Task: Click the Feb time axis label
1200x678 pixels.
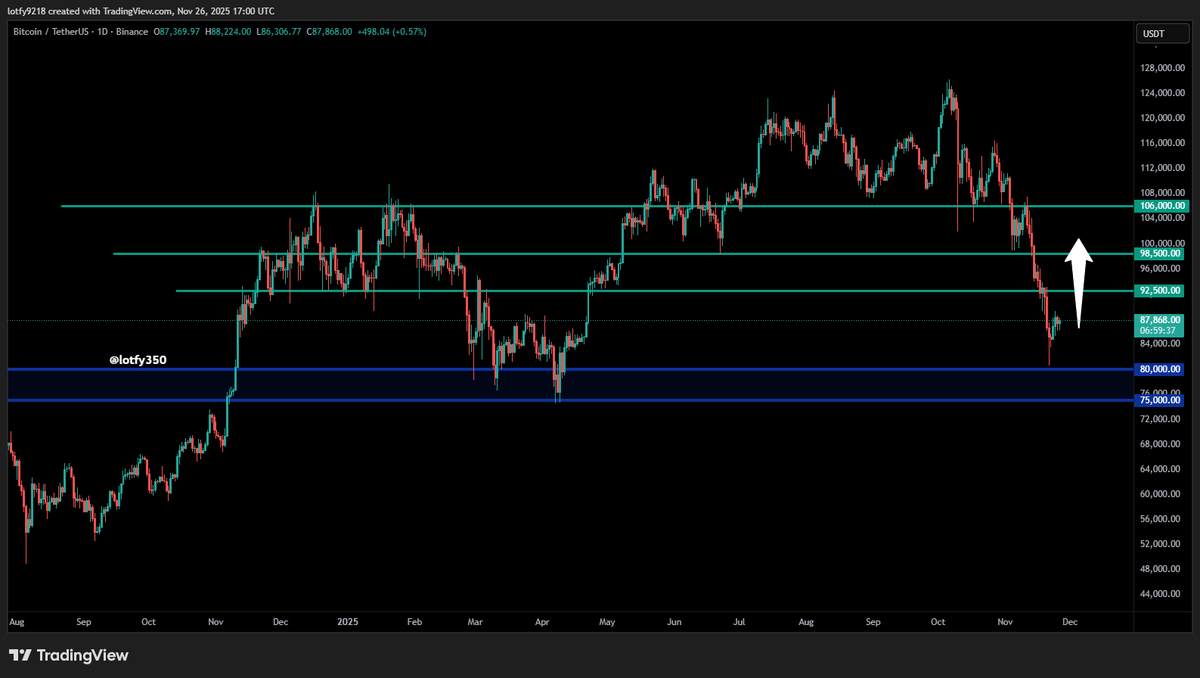Action: 413,621
